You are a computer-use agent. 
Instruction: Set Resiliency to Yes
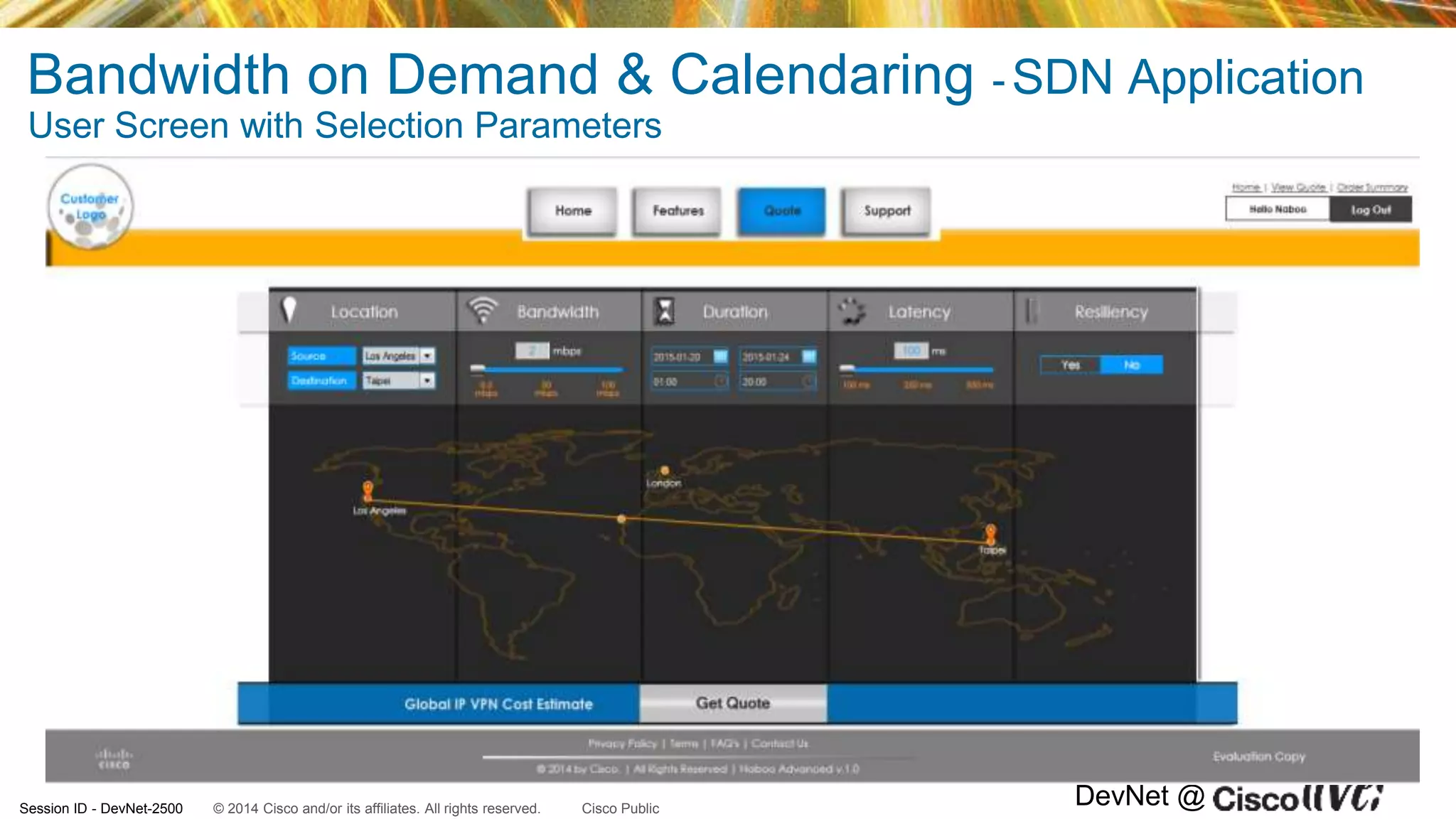click(1070, 365)
